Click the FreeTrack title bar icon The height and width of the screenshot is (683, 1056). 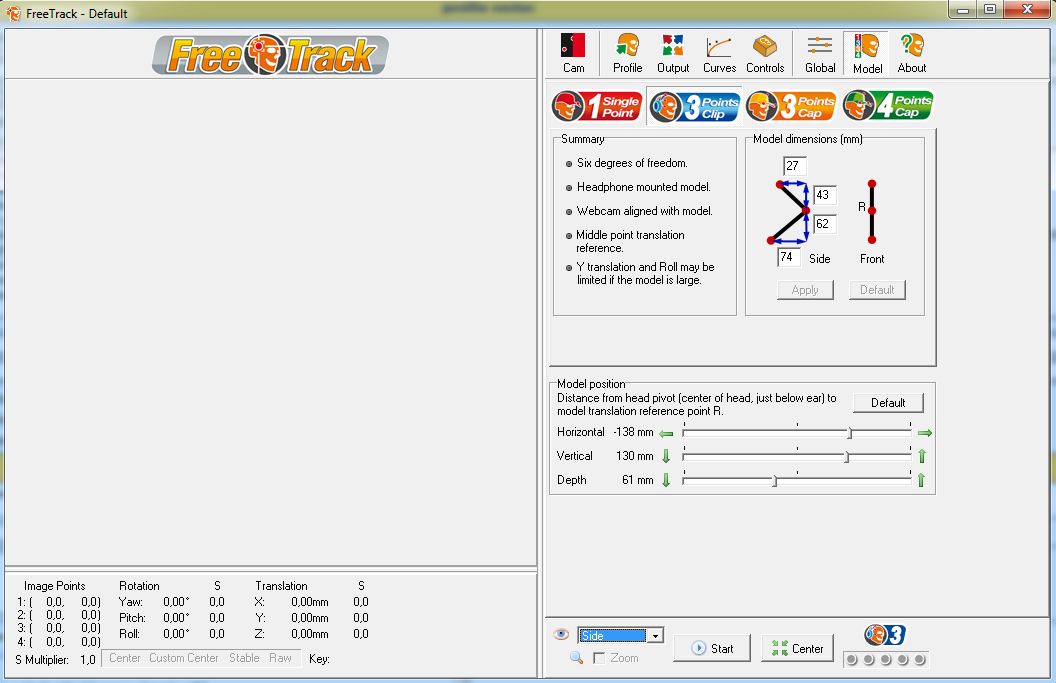pyautogui.click(x=13, y=13)
